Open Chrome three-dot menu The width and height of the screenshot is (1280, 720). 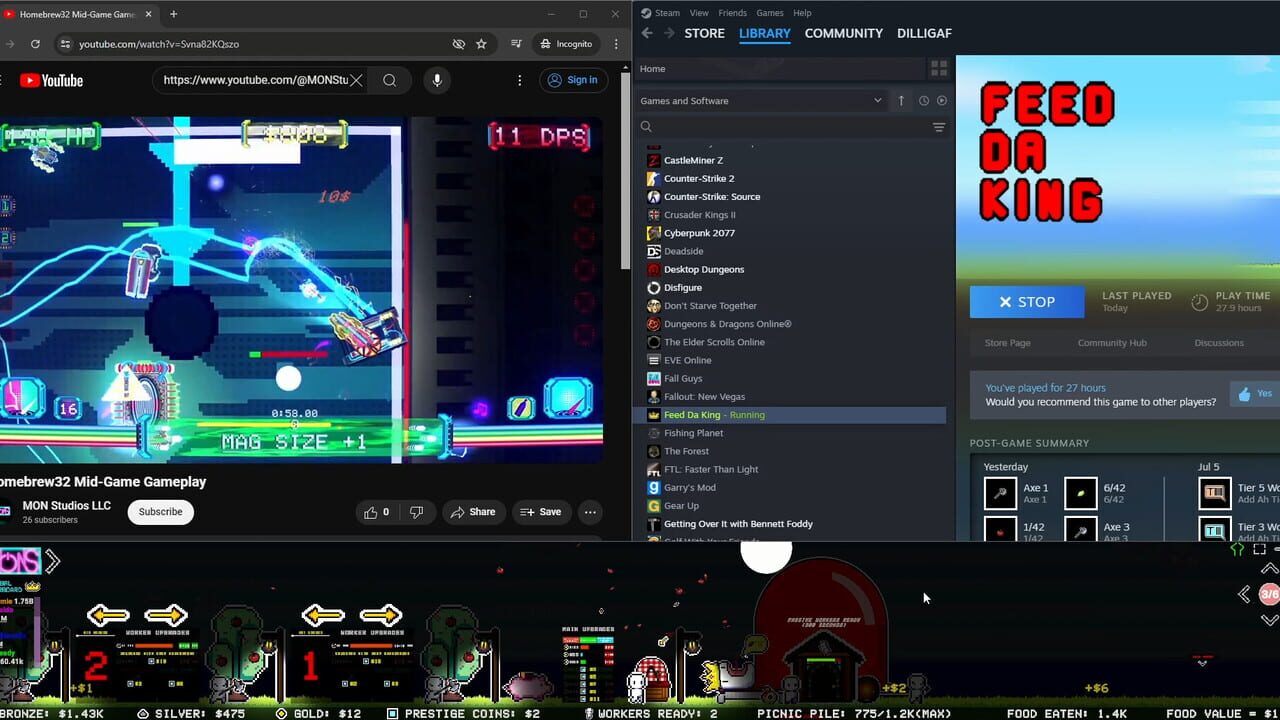click(x=616, y=44)
